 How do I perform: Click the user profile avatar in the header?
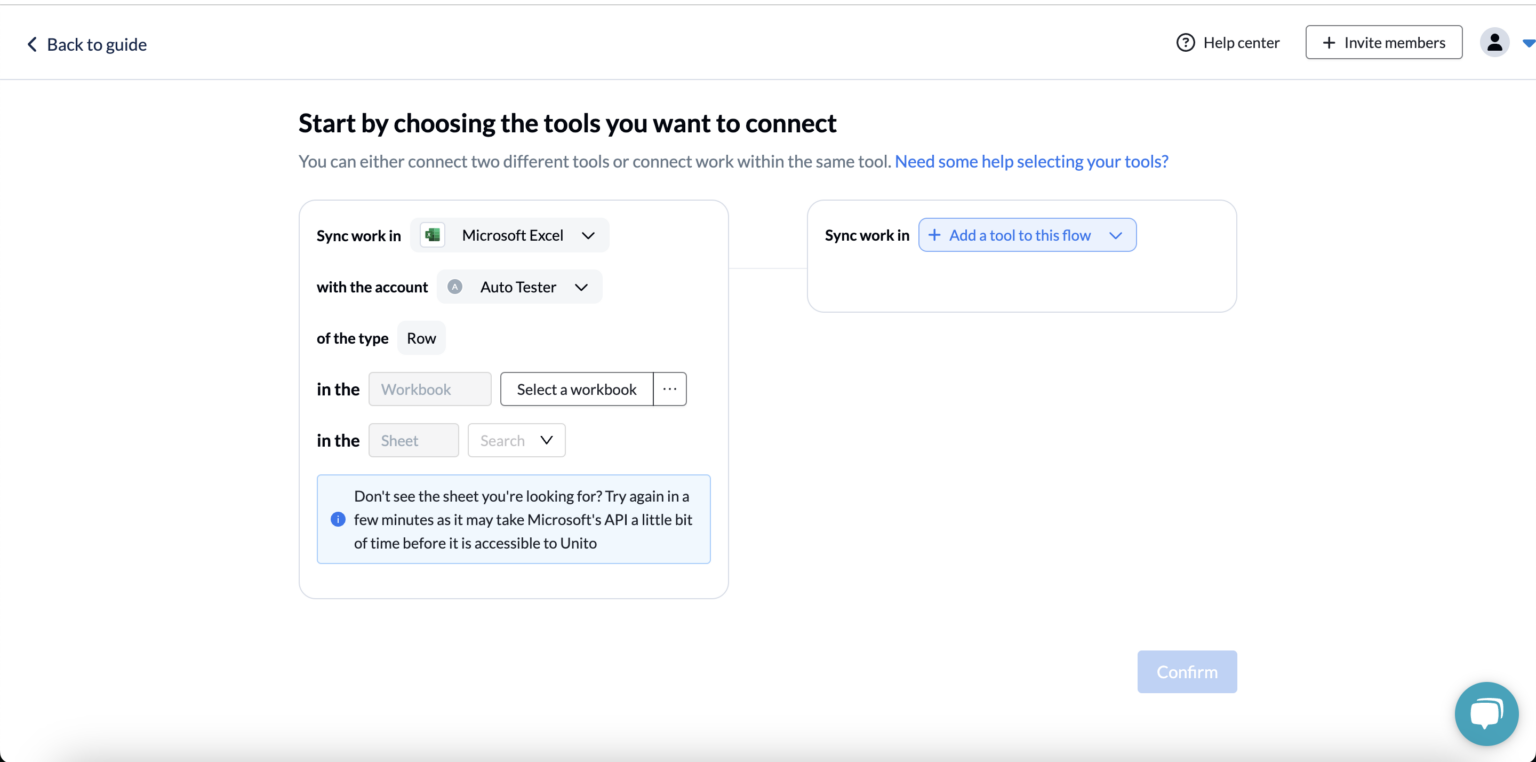pos(1494,42)
